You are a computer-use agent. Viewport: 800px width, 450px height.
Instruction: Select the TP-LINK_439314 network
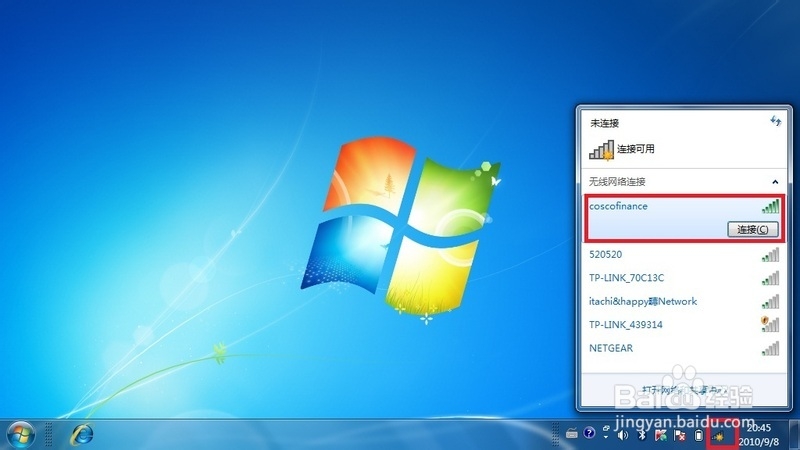click(685, 324)
